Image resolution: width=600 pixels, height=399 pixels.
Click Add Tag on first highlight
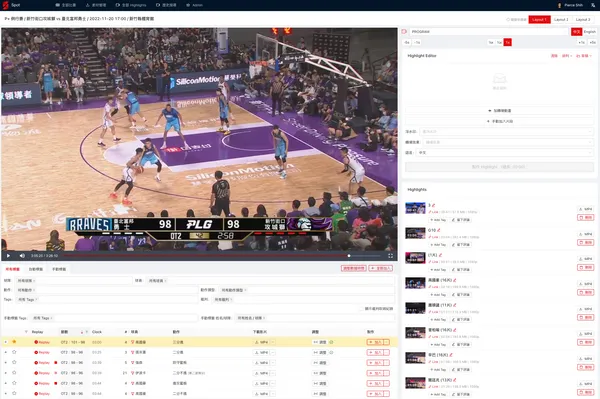click(438, 220)
